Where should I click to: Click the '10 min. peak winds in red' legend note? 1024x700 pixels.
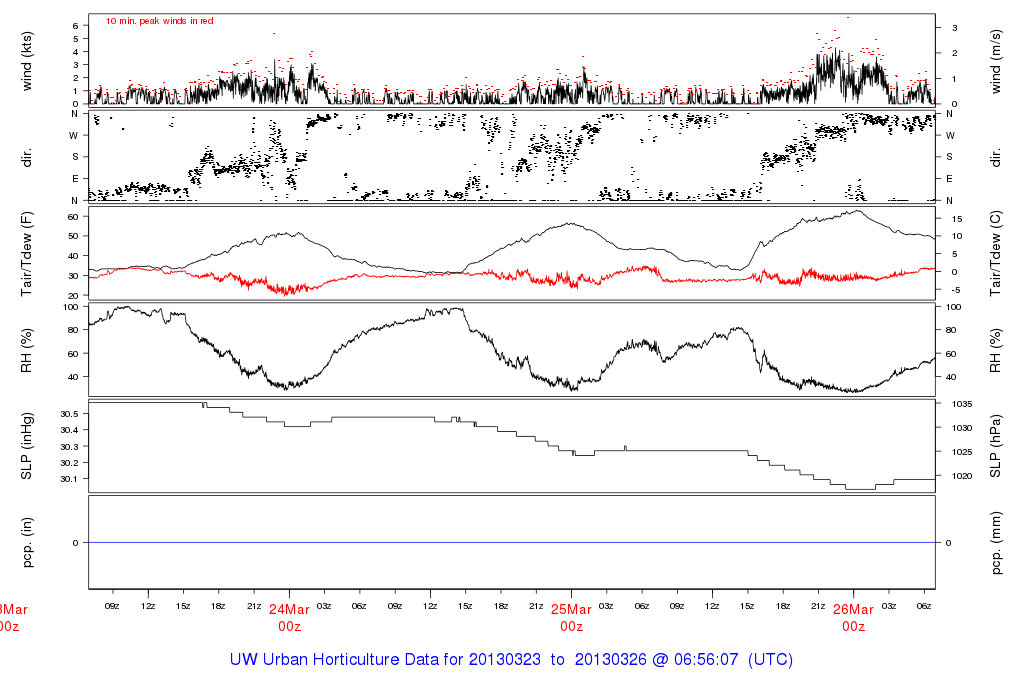coord(159,21)
